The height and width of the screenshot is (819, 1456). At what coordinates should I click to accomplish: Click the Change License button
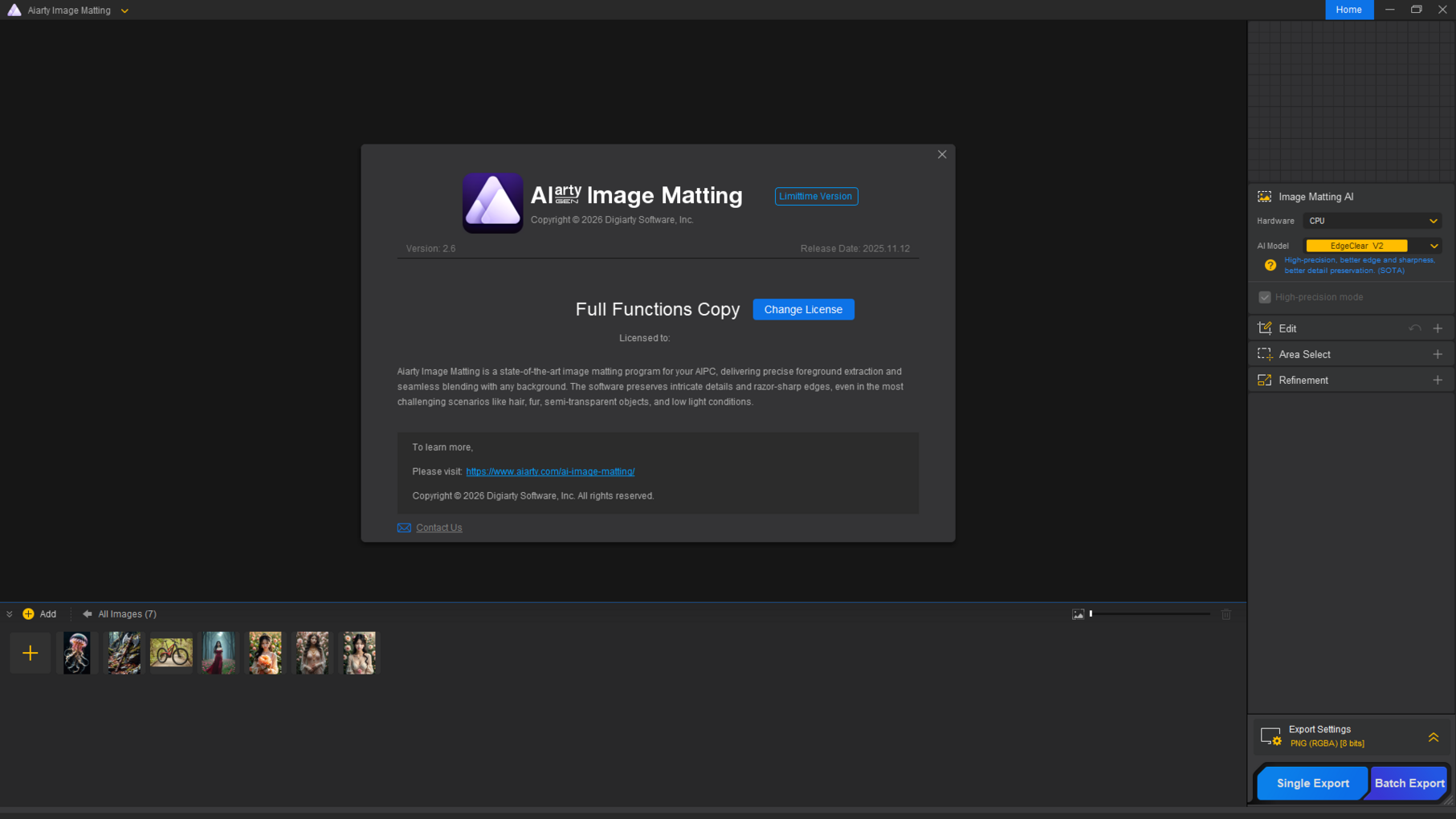click(803, 309)
